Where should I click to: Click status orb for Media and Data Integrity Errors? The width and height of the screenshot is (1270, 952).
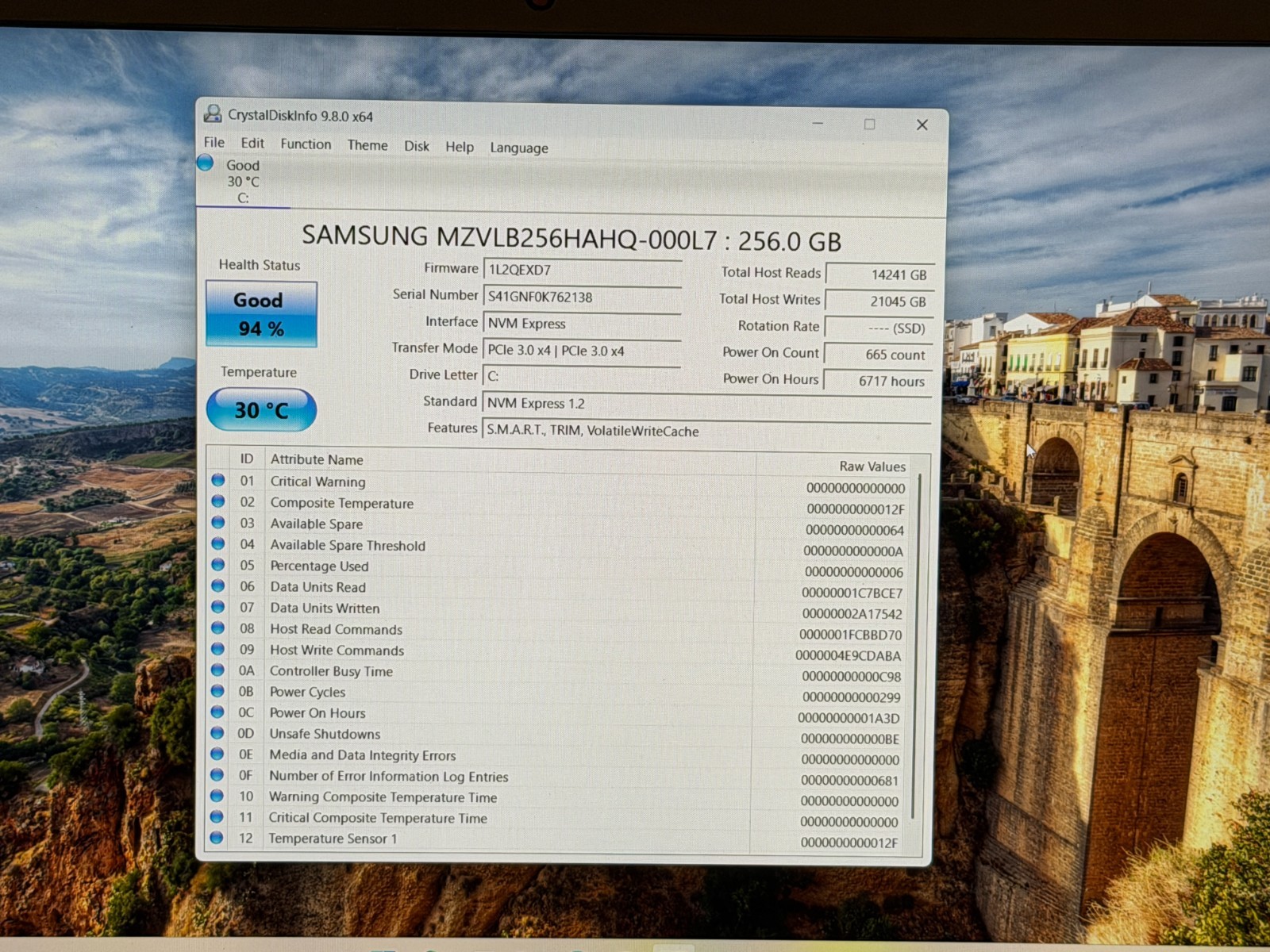pyautogui.click(x=217, y=754)
